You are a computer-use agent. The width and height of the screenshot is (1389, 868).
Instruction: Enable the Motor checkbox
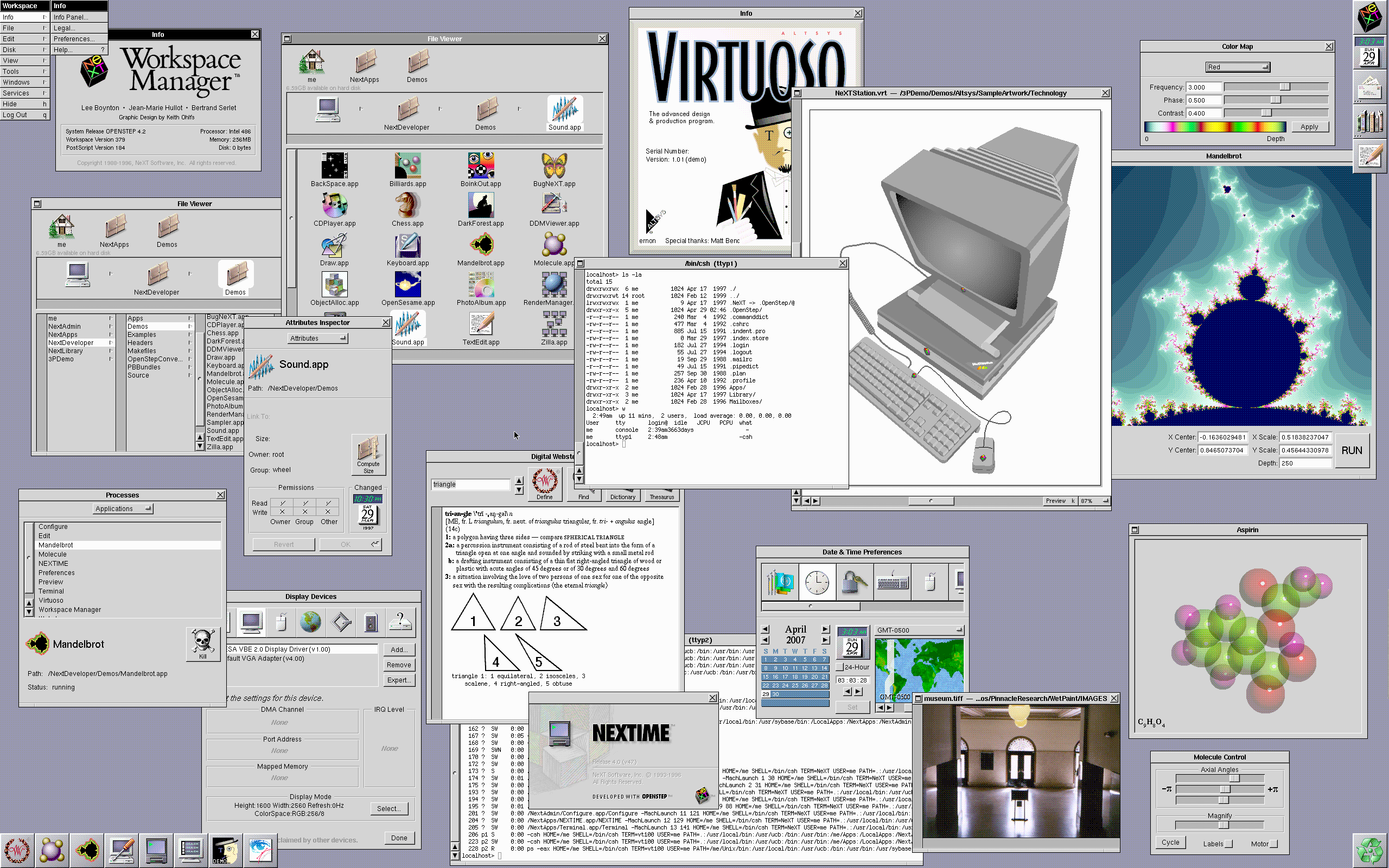pyautogui.click(x=1273, y=844)
